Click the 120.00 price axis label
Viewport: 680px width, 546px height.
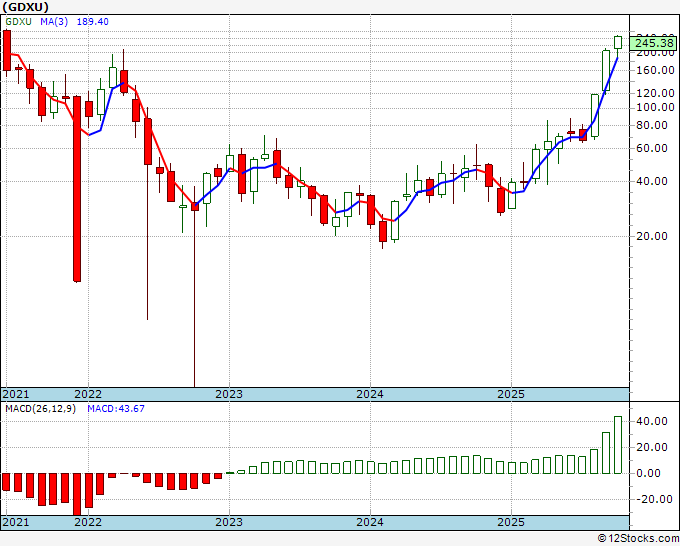tap(655, 93)
